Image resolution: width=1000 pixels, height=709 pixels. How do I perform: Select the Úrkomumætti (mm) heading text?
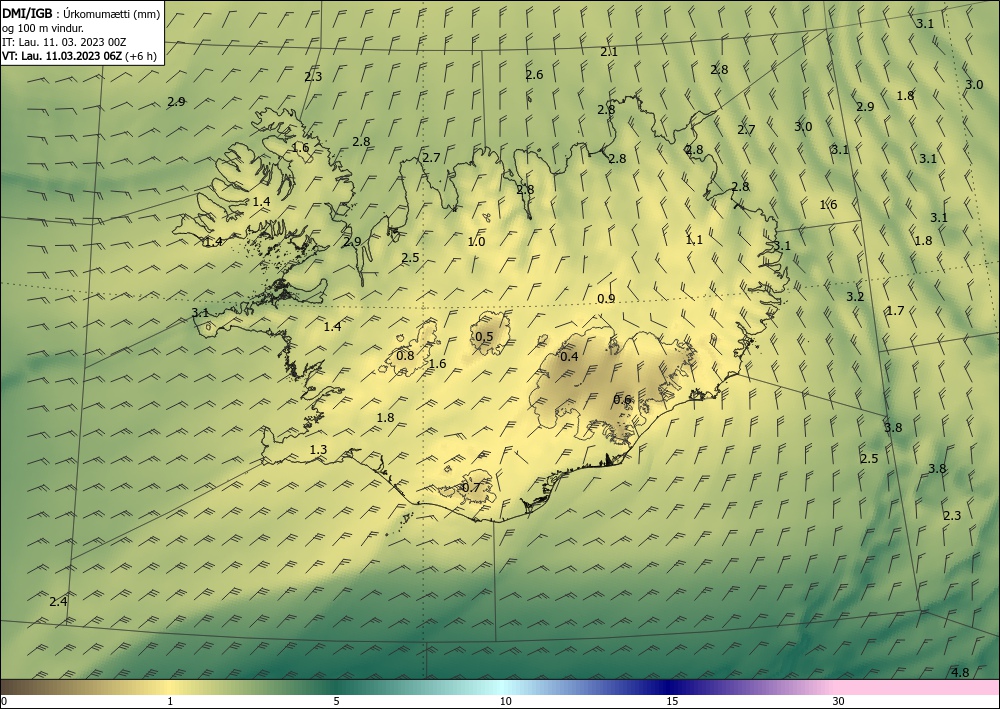112,15
